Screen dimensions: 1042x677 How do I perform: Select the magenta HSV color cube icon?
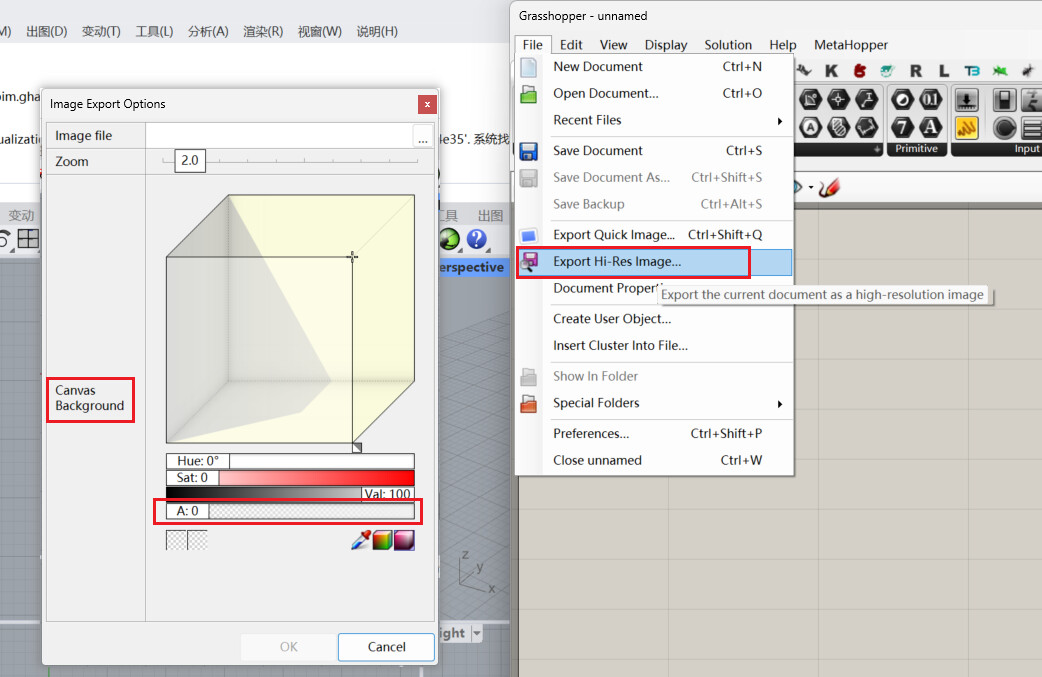coord(404,541)
